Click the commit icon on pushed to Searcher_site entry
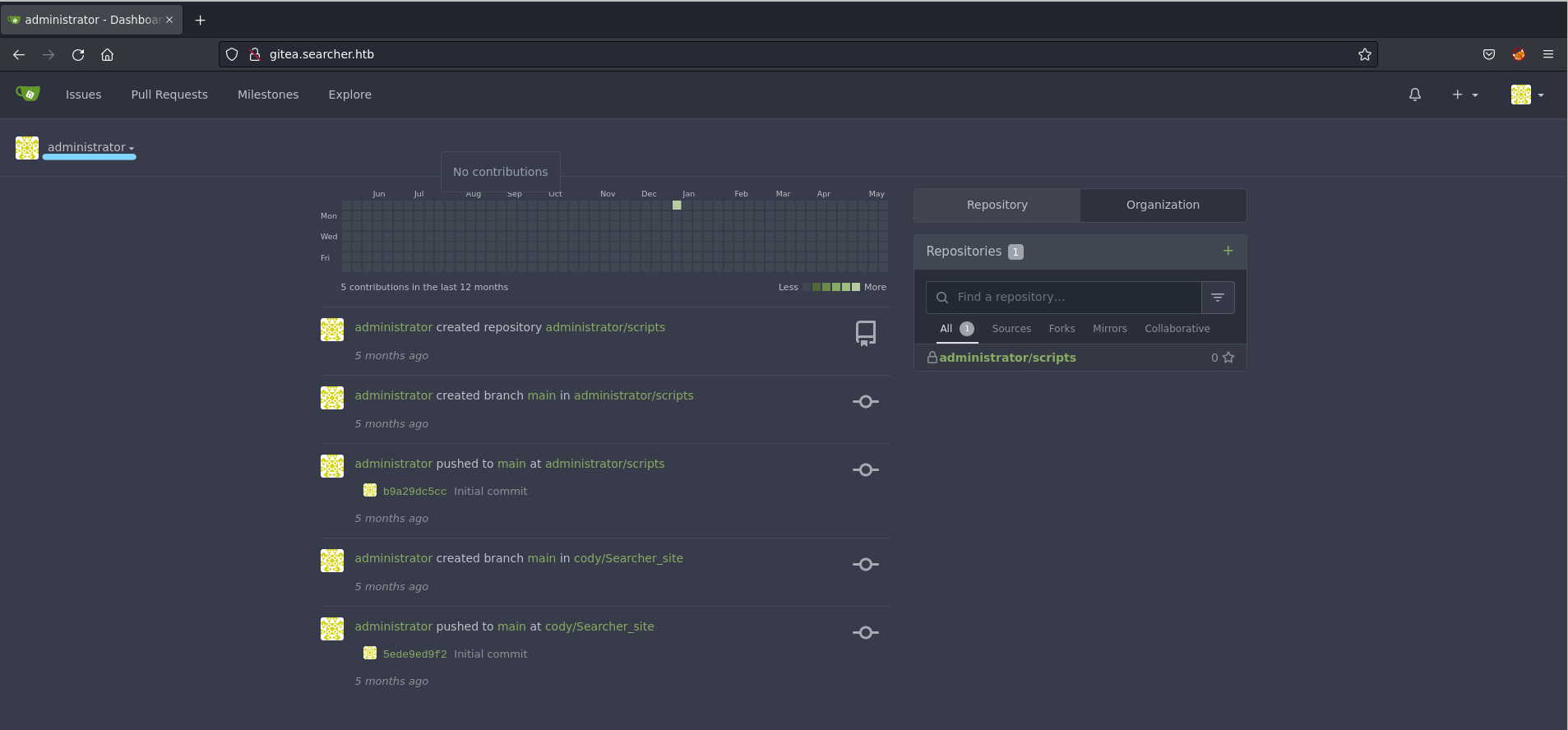Viewport: 1568px width, 730px height. pos(866,633)
